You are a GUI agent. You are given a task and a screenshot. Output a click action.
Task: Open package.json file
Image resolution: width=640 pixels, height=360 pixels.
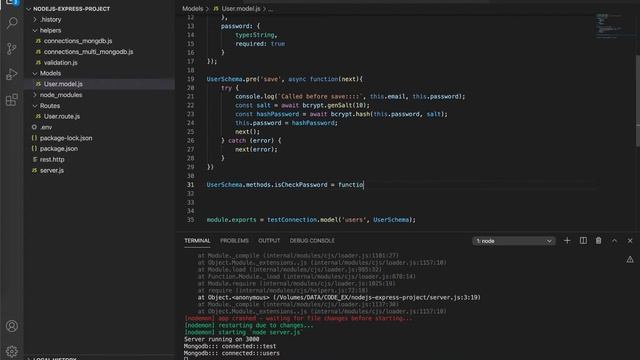(59, 149)
